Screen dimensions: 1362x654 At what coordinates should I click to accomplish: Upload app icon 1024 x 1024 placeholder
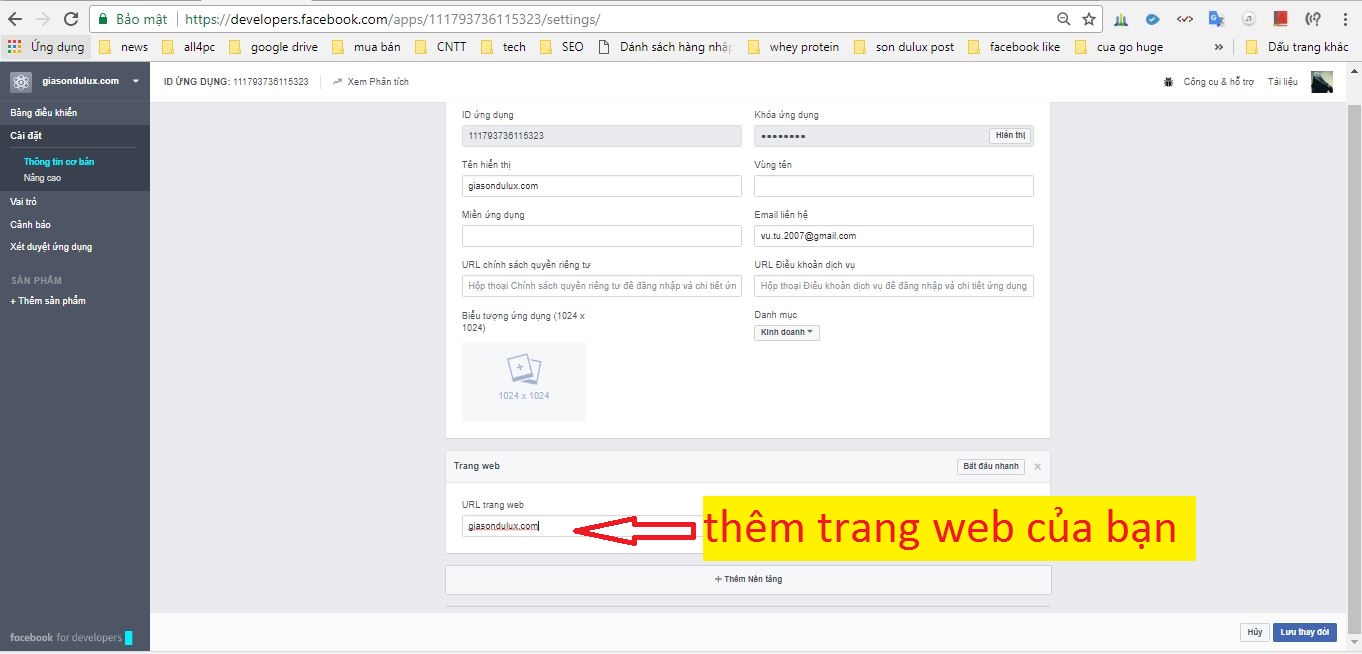[524, 381]
